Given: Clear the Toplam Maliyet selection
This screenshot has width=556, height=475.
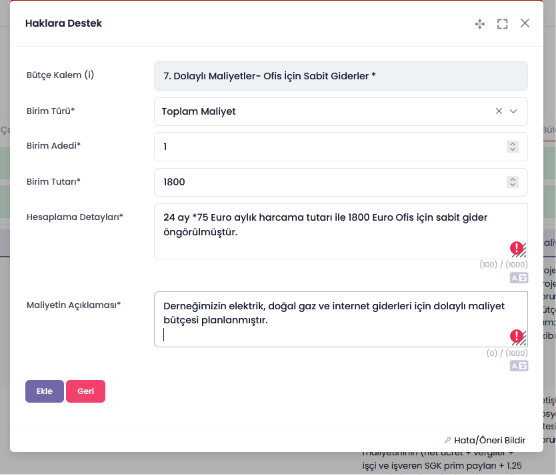Looking at the screenshot, I should coord(499,111).
